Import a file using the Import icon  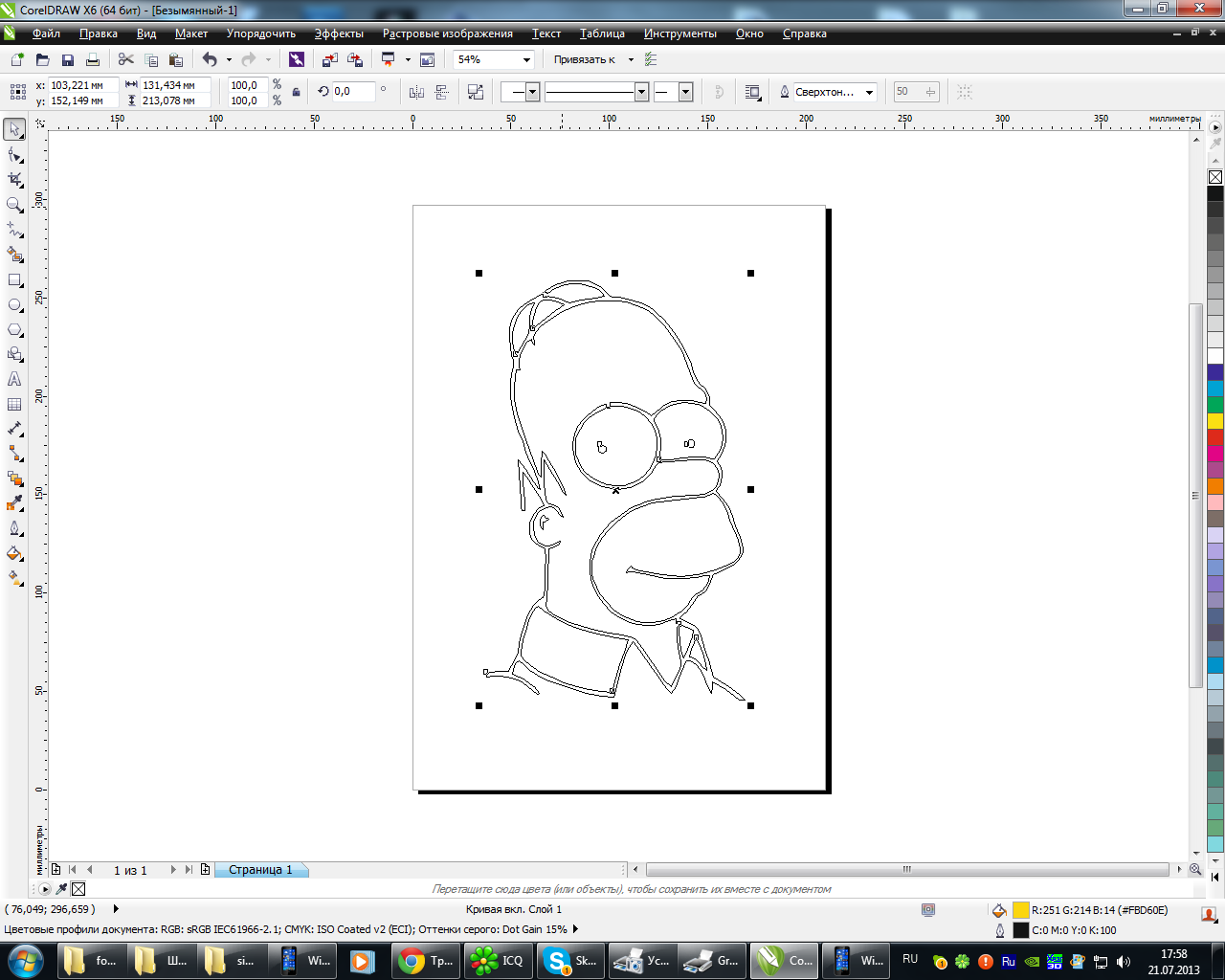[329, 59]
